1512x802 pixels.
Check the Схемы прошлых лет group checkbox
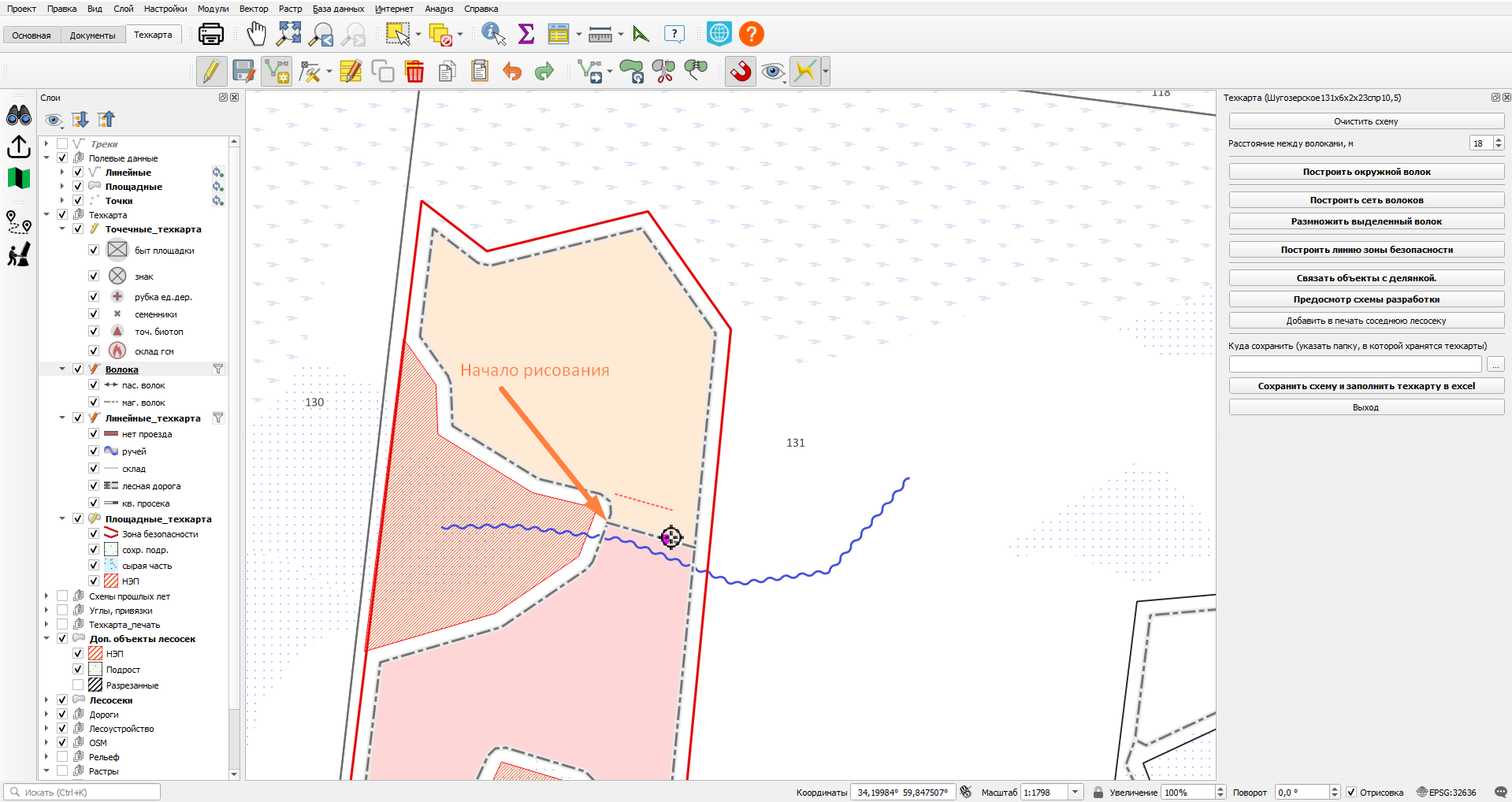point(62,596)
